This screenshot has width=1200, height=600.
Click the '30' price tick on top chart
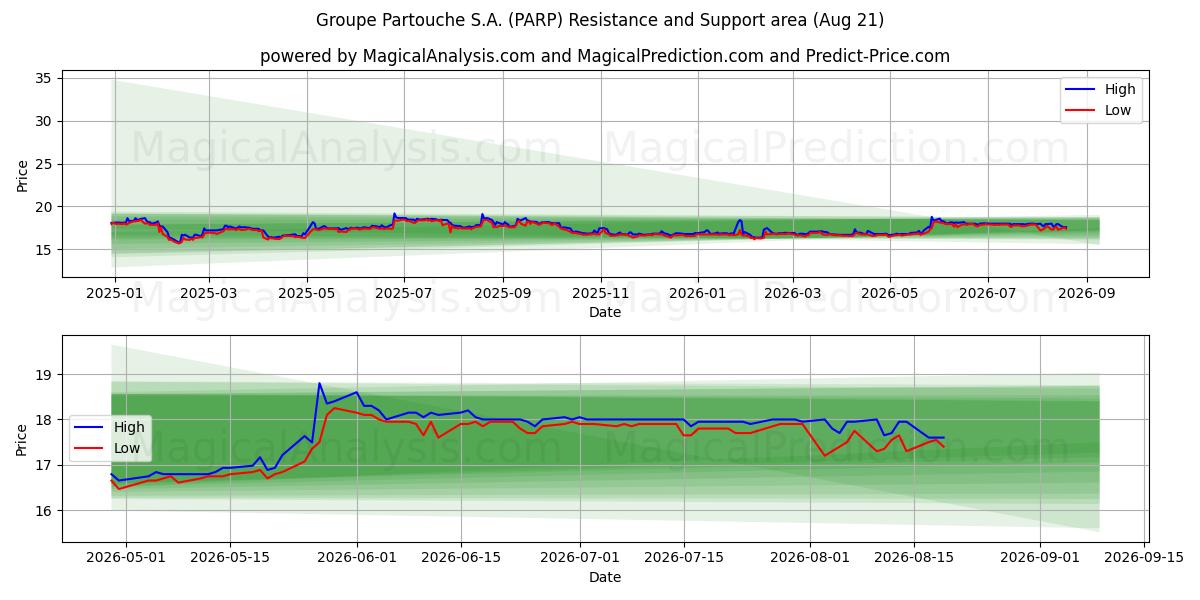tap(44, 121)
